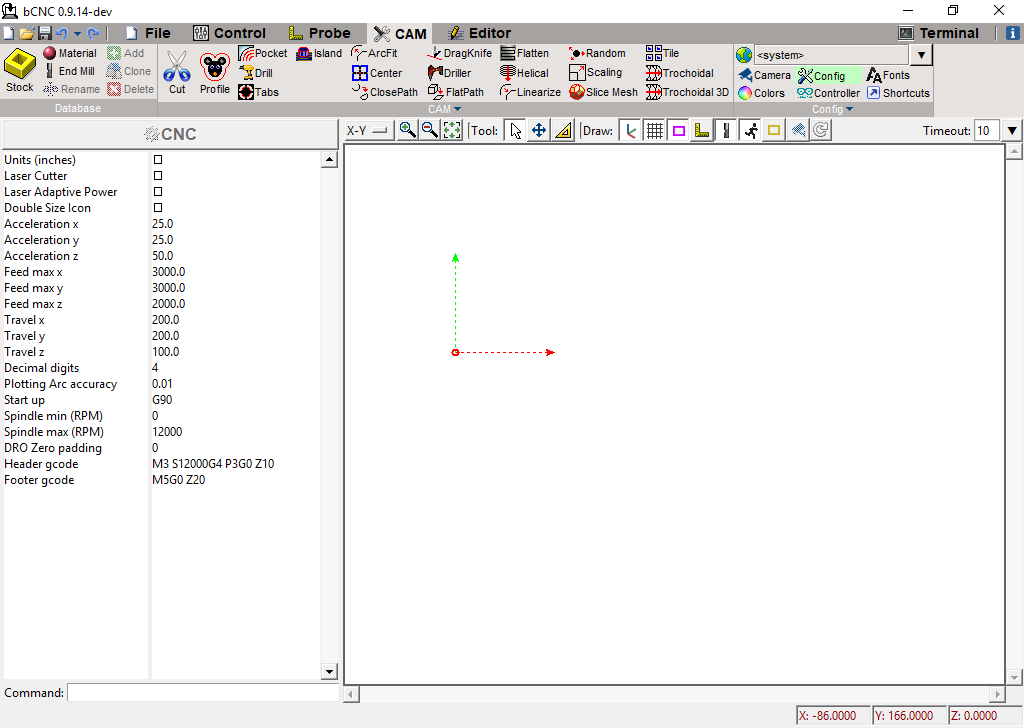Activate the Zoom In tool
The height and width of the screenshot is (728, 1024).
pos(409,129)
